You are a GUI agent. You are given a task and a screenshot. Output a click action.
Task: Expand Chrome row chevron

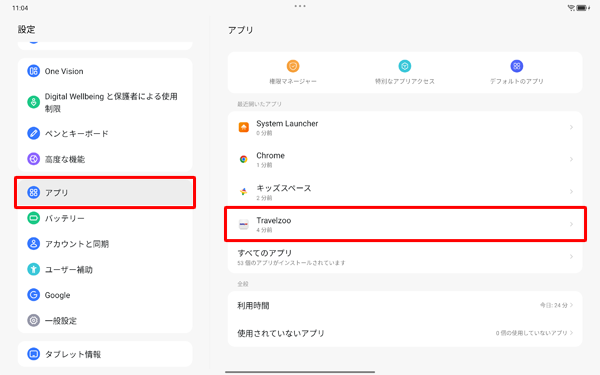coord(571,159)
